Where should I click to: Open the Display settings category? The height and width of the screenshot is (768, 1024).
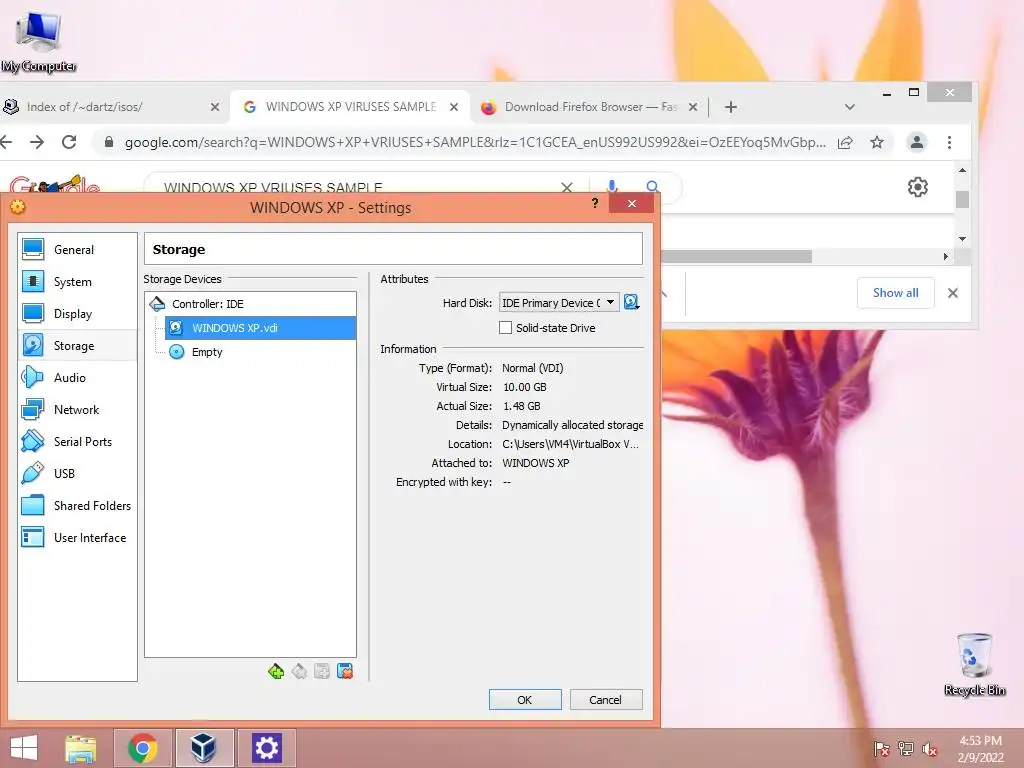(77, 313)
